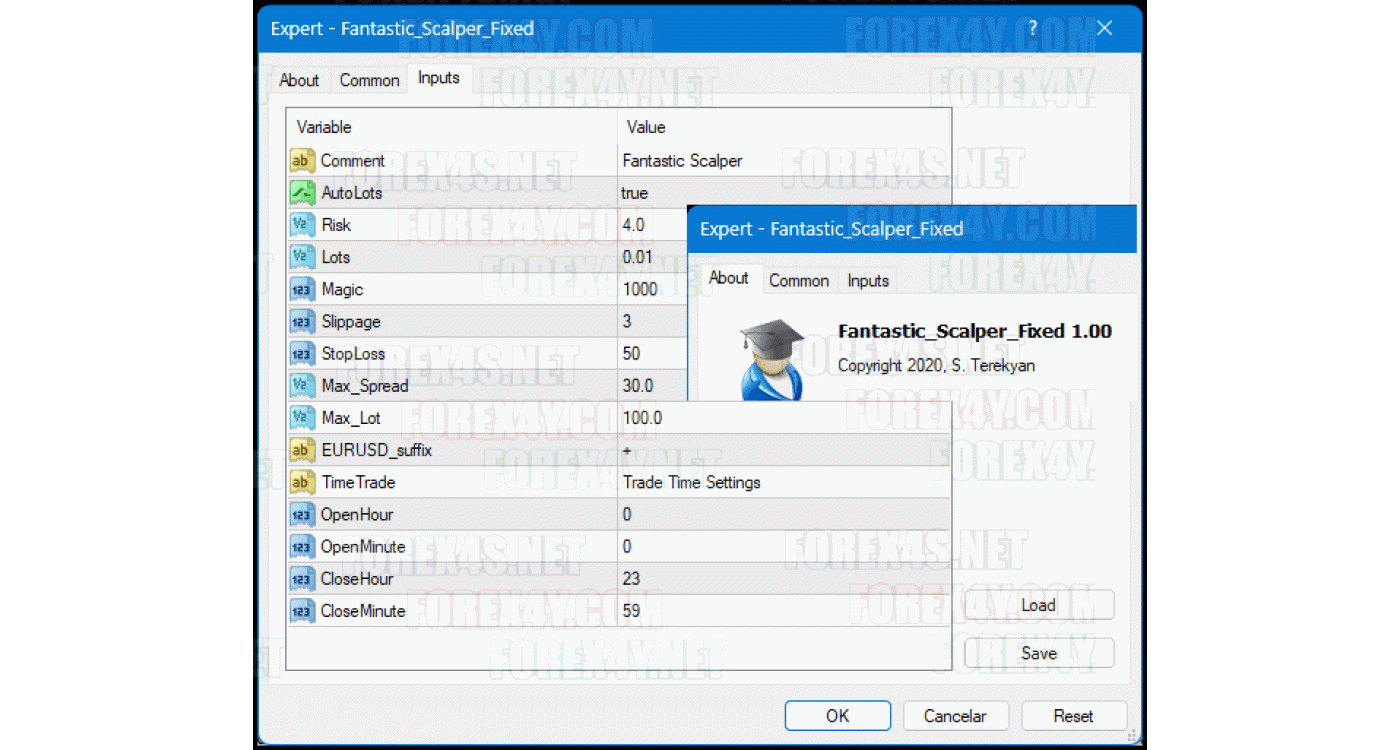1400x750 pixels.
Task: Switch to the About tab in main dialog
Action: (x=299, y=80)
